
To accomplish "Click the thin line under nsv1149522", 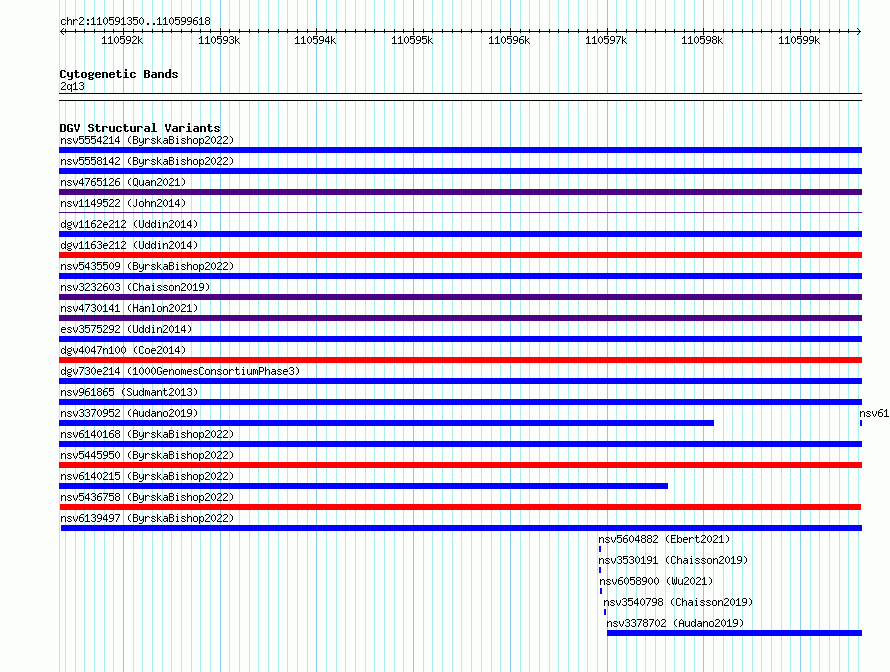I will pos(460,213).
